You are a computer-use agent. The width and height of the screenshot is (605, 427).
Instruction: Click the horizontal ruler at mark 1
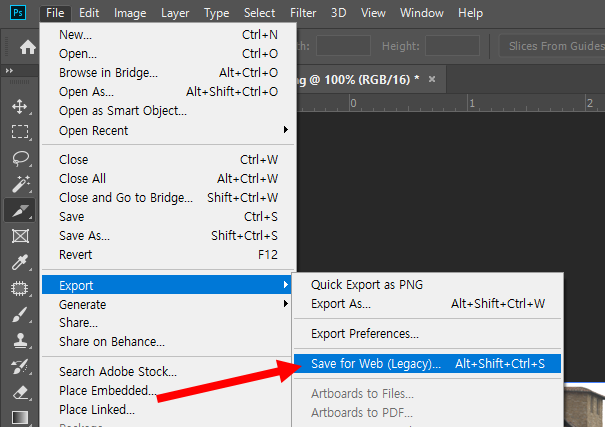point(471,103)
